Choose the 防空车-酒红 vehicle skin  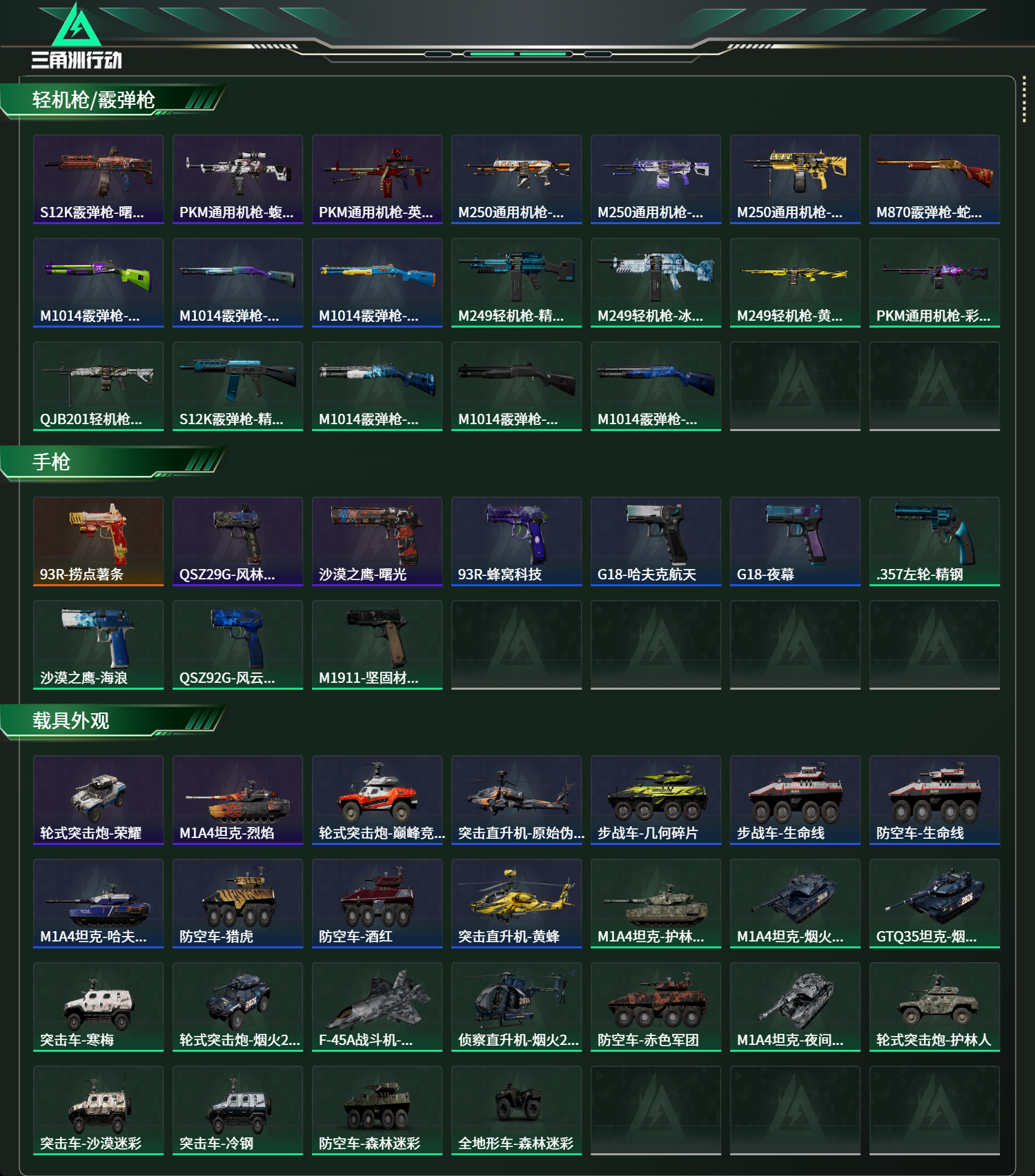(x=377, y=904)
